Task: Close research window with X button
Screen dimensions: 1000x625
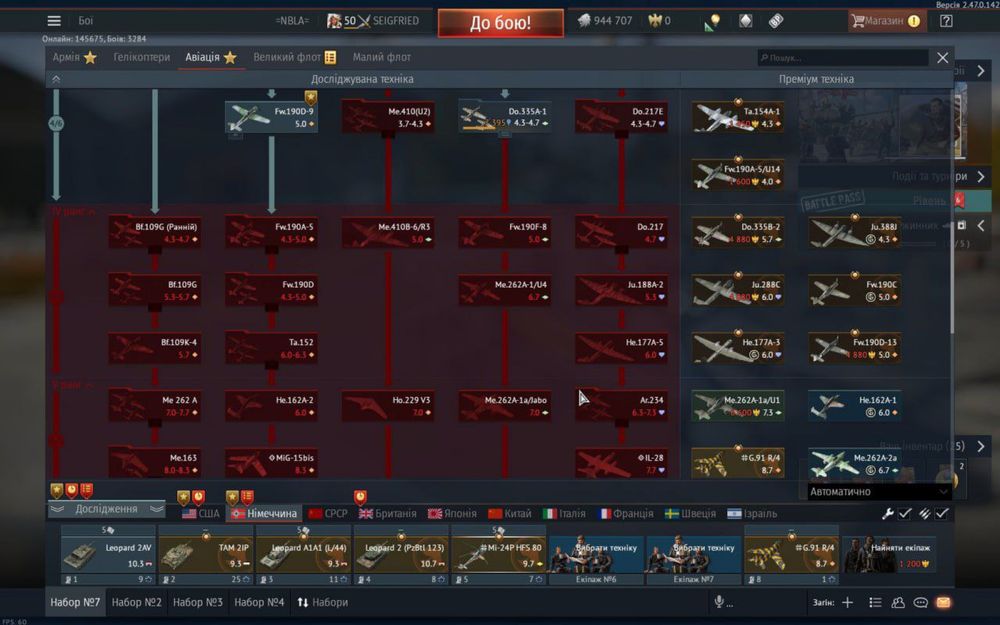Action: point(943,57)
